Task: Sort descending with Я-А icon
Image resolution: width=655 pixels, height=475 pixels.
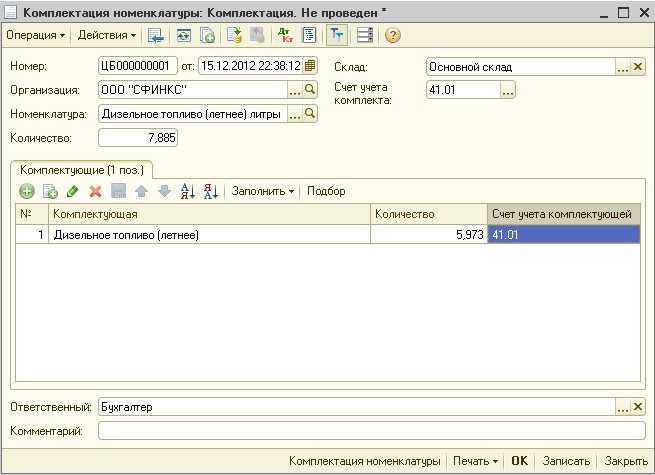Action: pos(211,191)
